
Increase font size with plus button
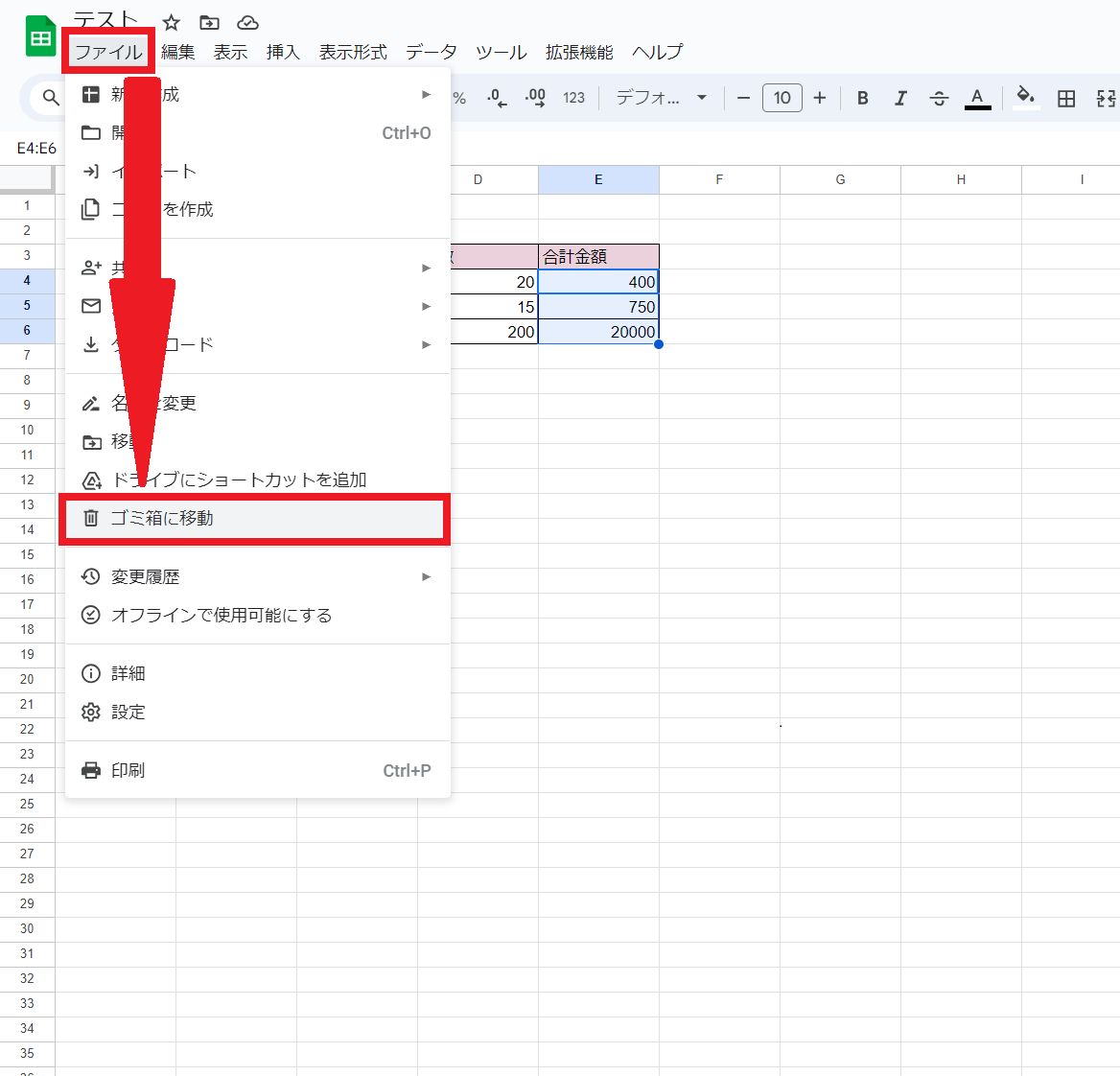click(819, 98)
